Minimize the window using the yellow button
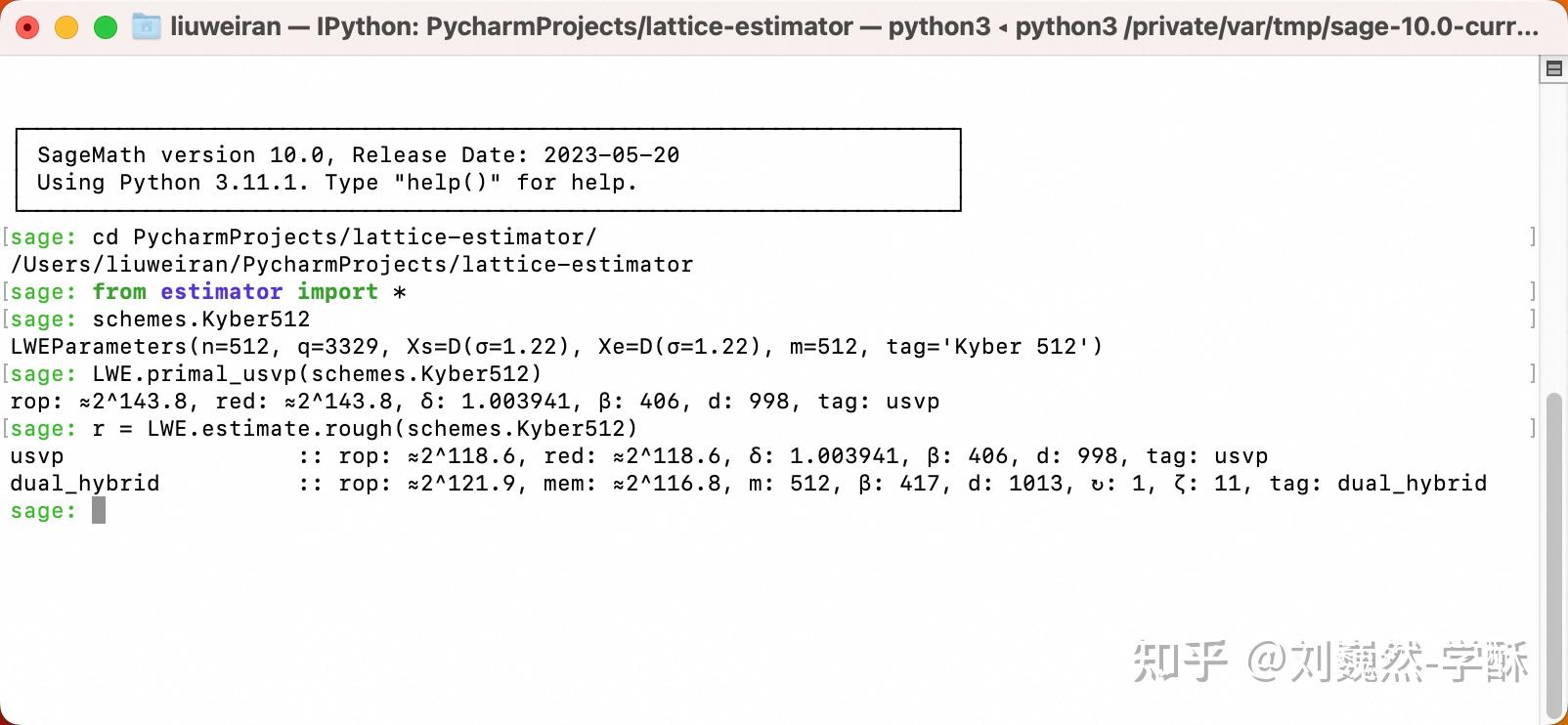Viewport: 1568px width, 725px height. 66,27
